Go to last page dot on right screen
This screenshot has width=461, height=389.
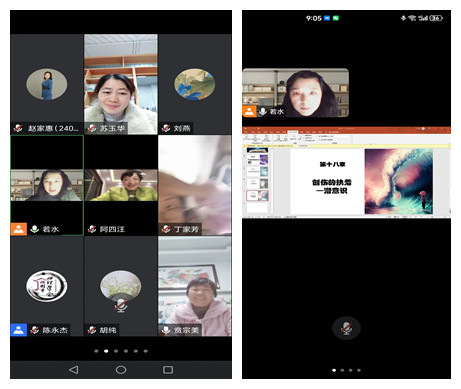point(359,370)
